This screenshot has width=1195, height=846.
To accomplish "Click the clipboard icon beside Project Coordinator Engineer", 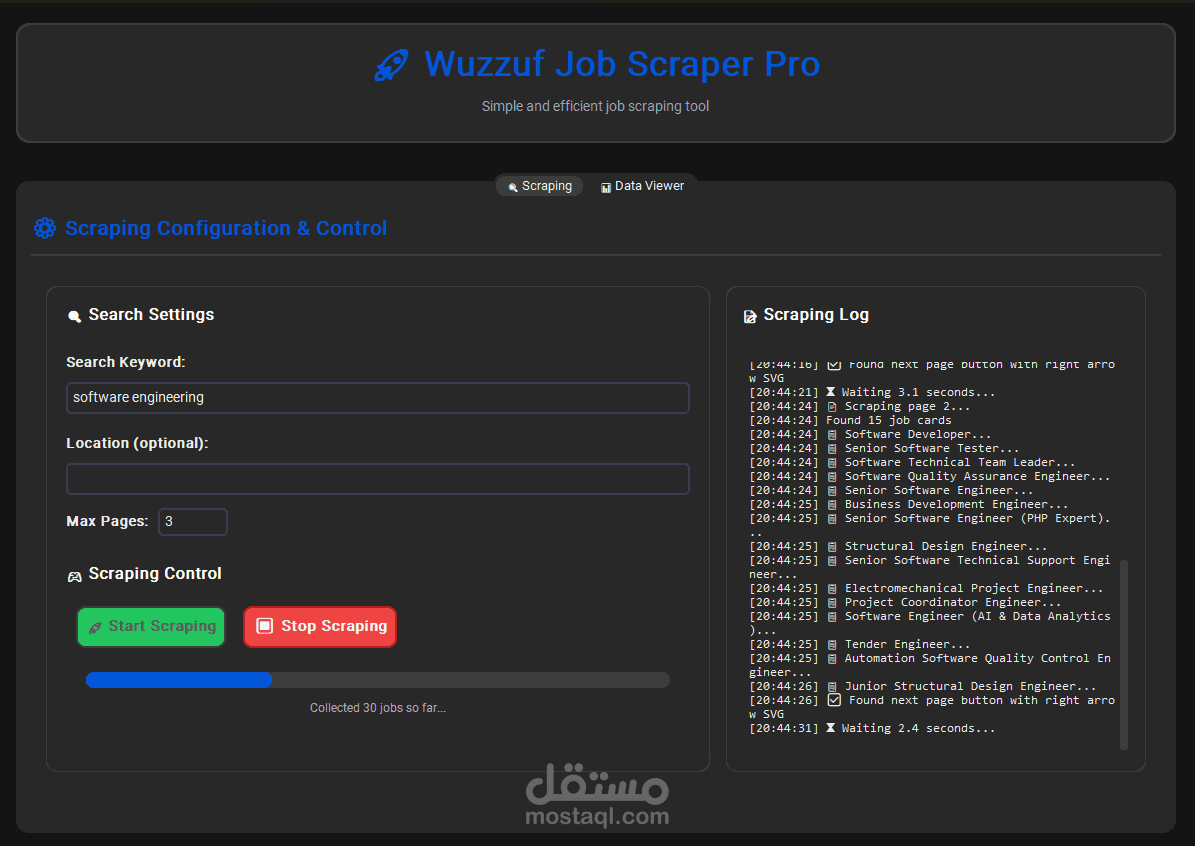I will click(x=831, y=602).
